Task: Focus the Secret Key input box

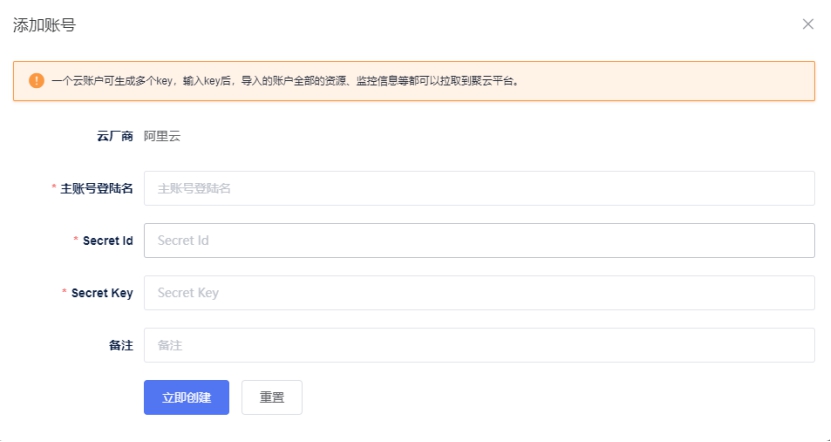Action: point(479,293)
